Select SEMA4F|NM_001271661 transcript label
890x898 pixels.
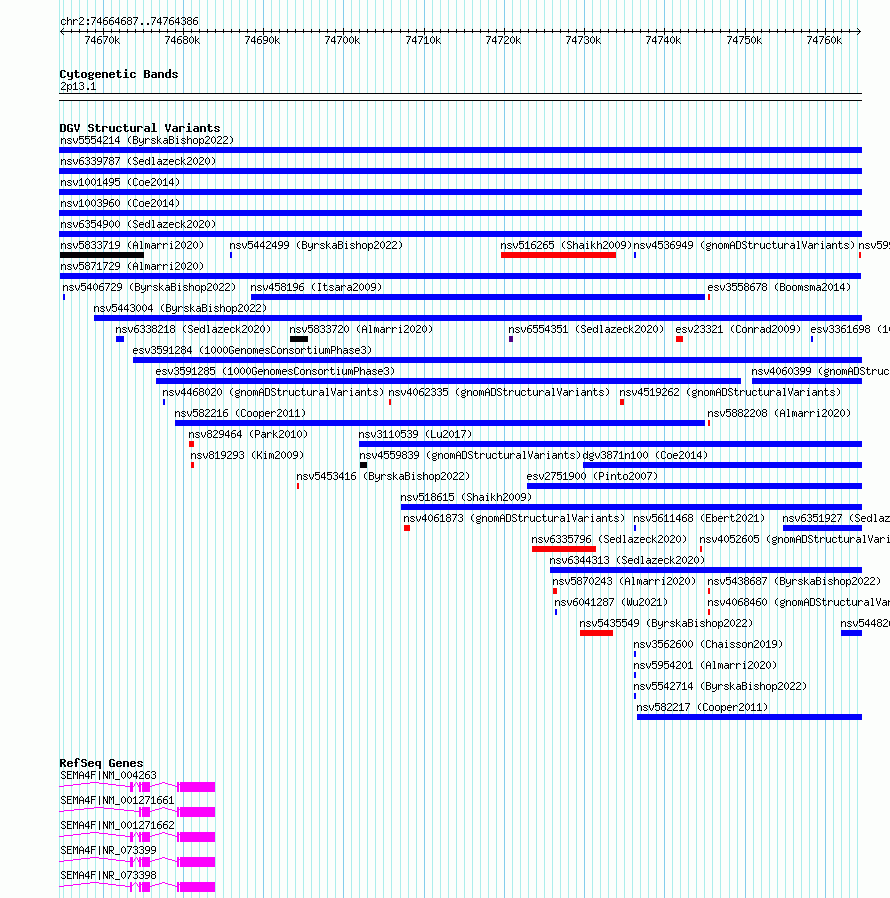click(117, 800)
